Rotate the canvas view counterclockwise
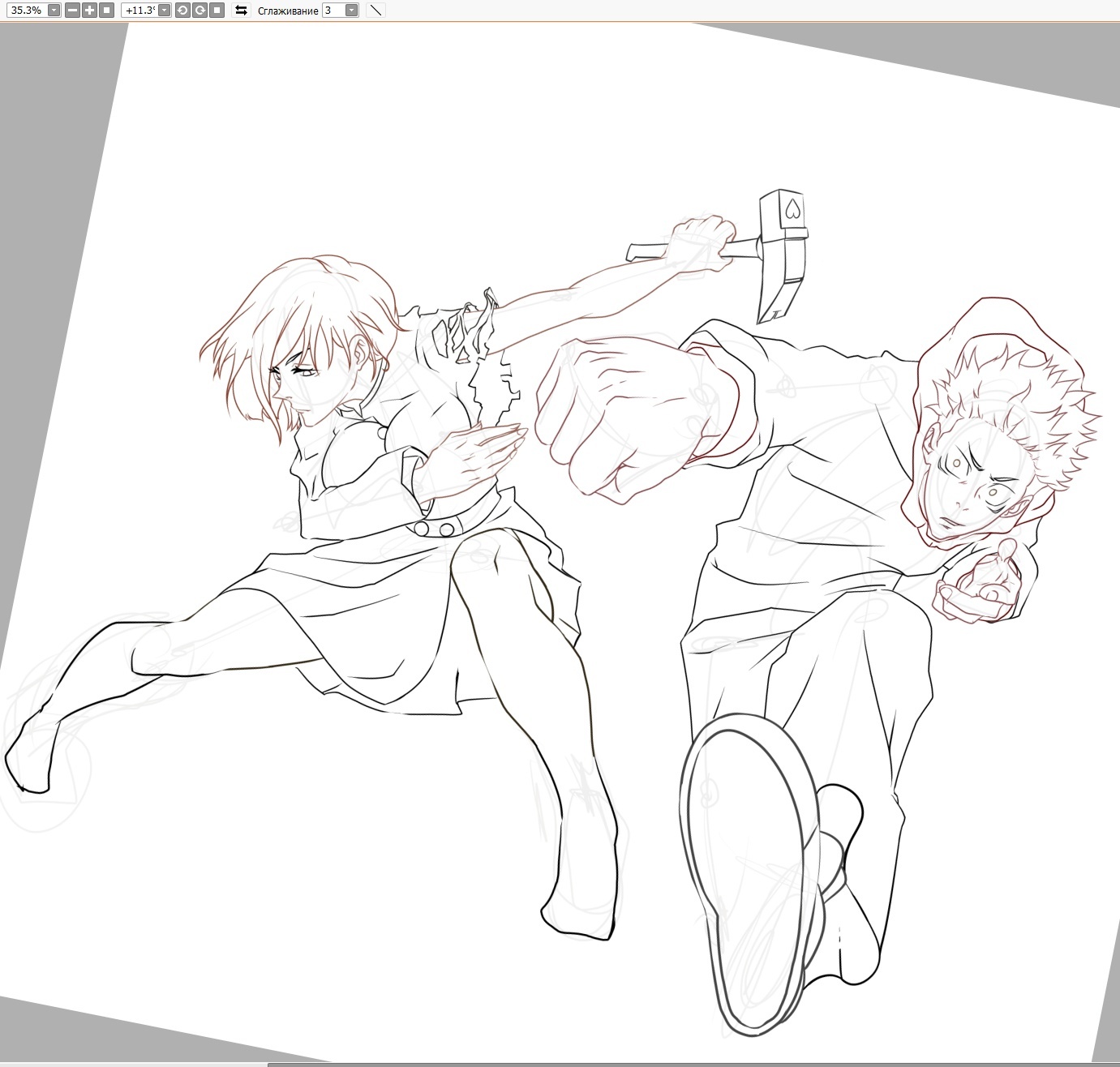This screenshot has height=1067, width=1120. click(x=182, y=11)
